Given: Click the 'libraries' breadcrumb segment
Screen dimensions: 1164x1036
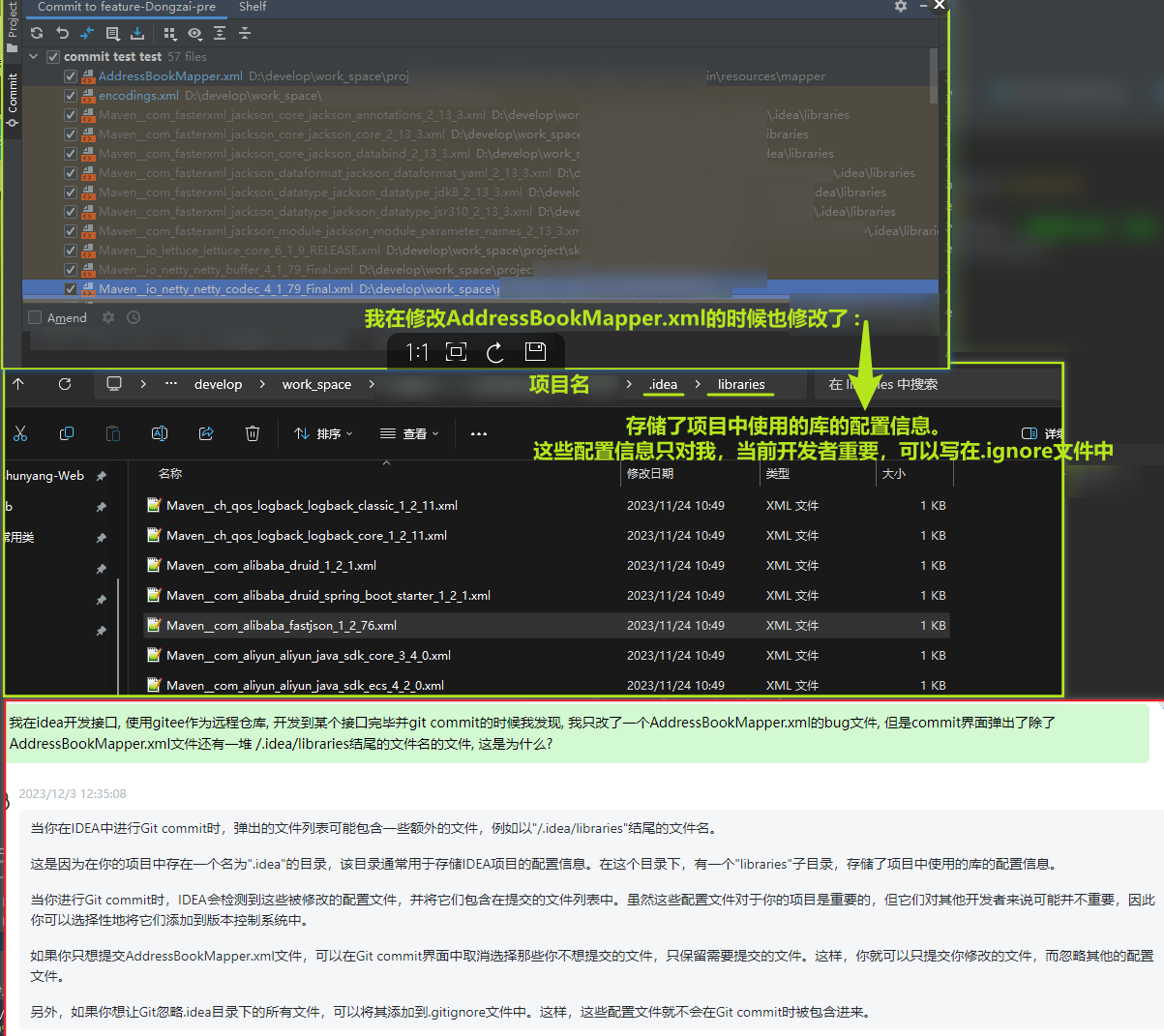Looking at the screenshot, I should 741,384.
